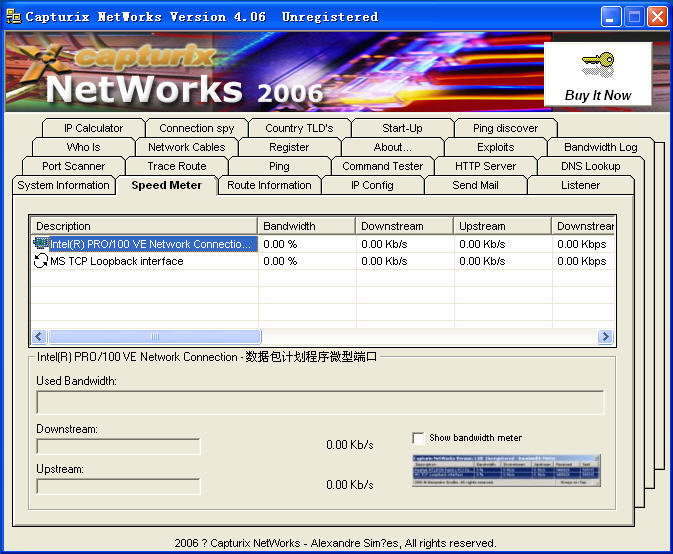Open the Bandwidth Log tab

(600, 147)
